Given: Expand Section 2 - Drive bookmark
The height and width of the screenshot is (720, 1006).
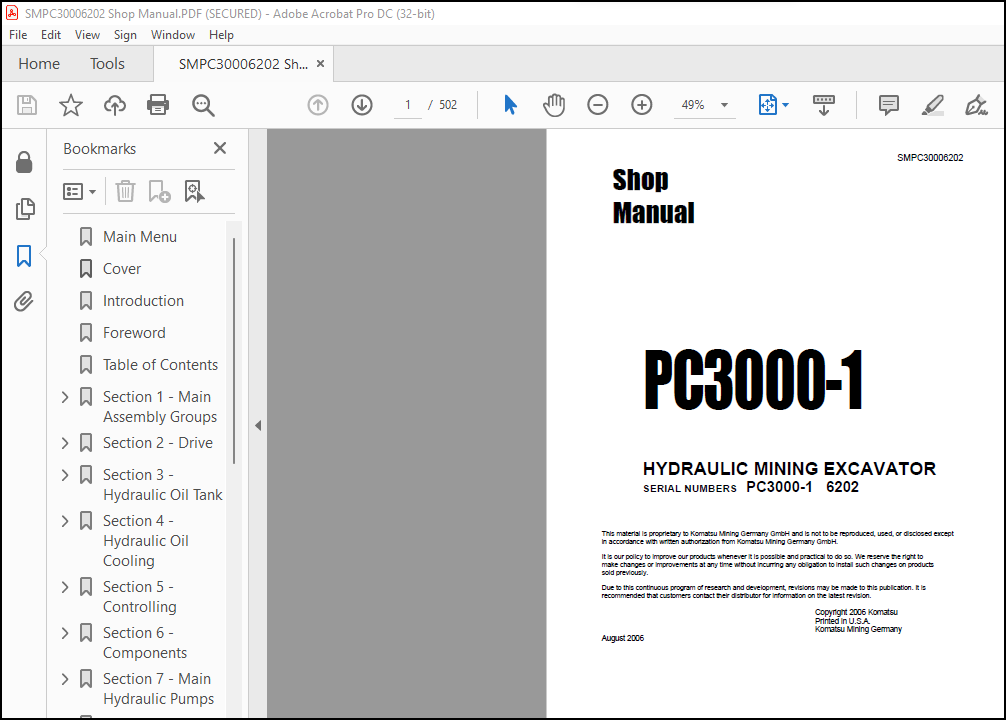Looking at the screenshot, I should 65,443.
